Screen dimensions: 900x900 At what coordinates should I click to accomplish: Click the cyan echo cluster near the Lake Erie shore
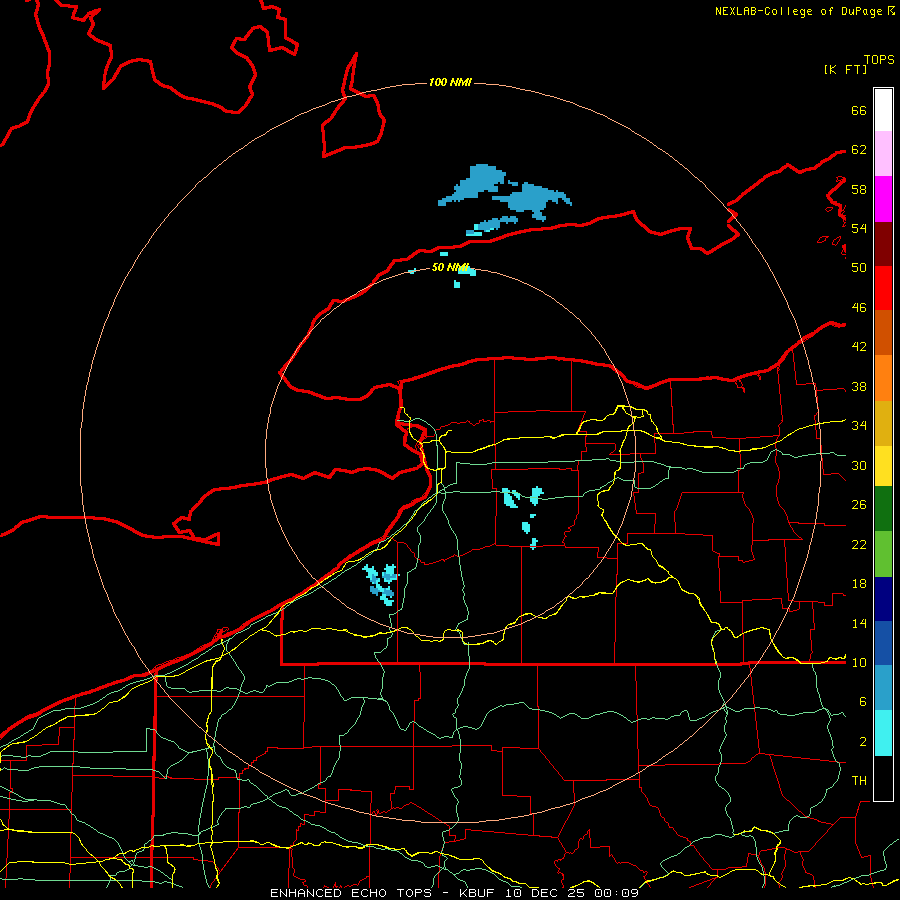point(381,584)
